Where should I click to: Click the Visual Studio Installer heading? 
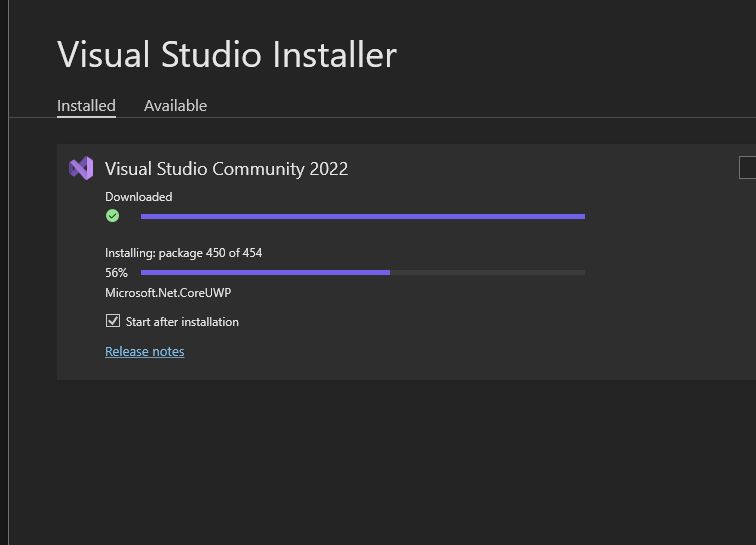pos(227,54)
